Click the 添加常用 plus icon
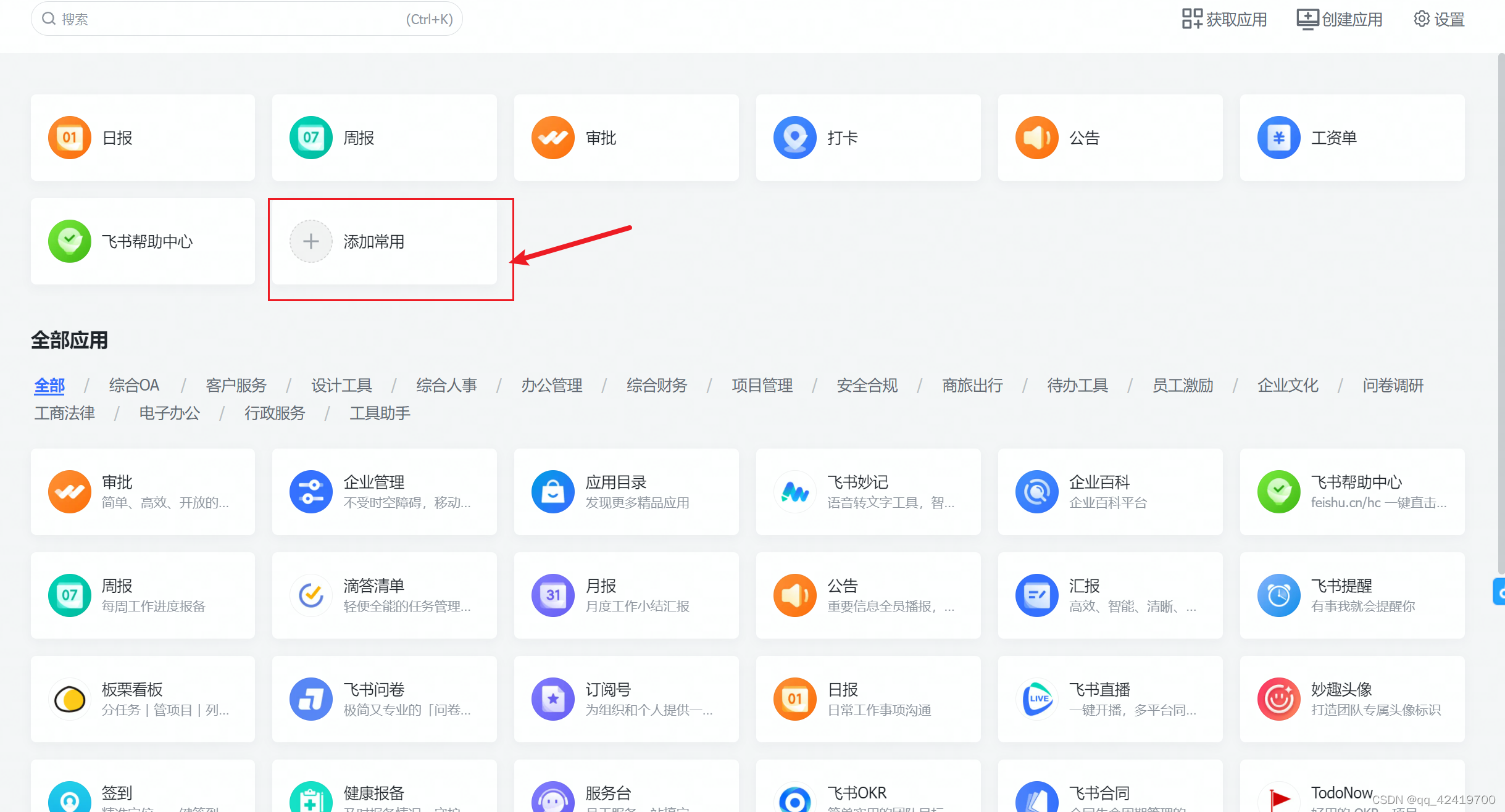This screenshot has height=812, width=1505. tap(311, 241)
